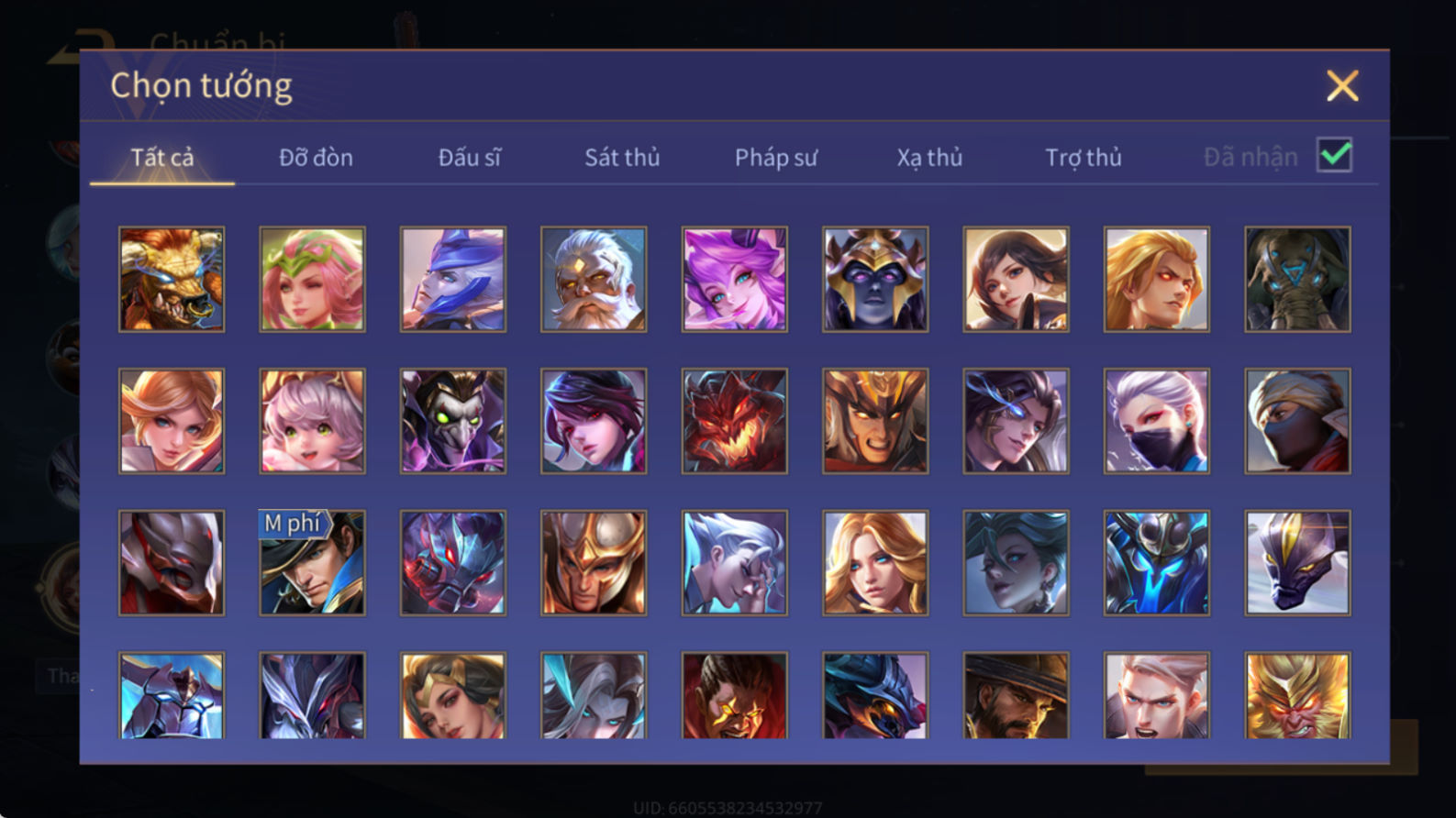The width and height of the screenshot is (1456, 818).
Task: Select the purple-haired hero with horns
Action: click(x=734, y=280)
